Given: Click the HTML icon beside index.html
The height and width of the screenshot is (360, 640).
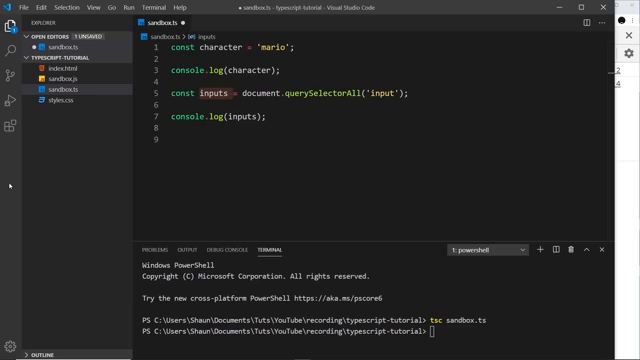Looking at the screenshot, I should [42, 68].
